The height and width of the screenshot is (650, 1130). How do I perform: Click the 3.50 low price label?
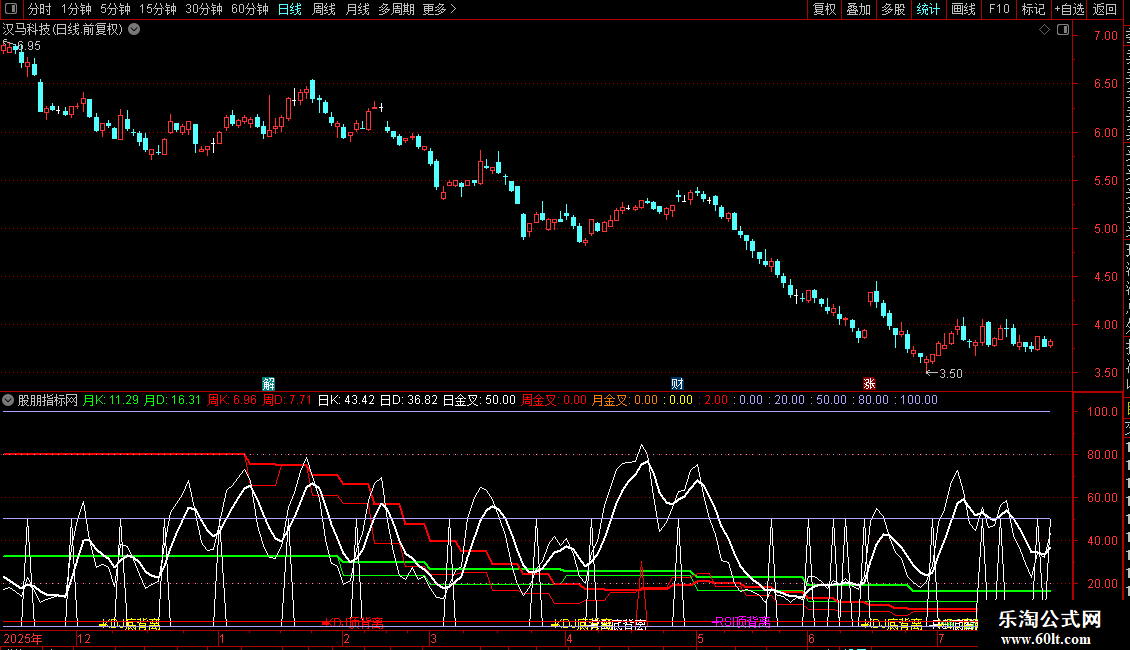(x=951, y=373)
